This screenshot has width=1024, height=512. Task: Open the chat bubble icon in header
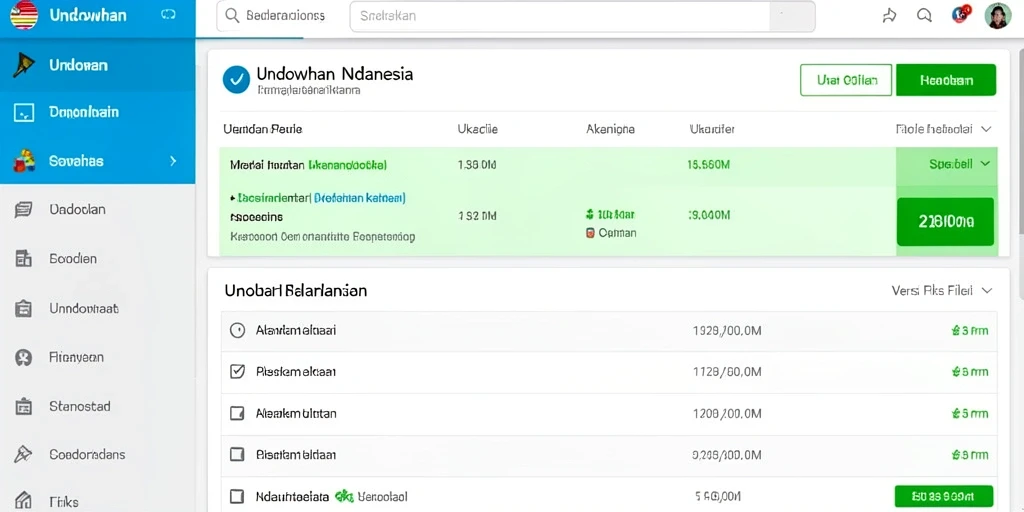pyautogui.click(x=924, y=16)
